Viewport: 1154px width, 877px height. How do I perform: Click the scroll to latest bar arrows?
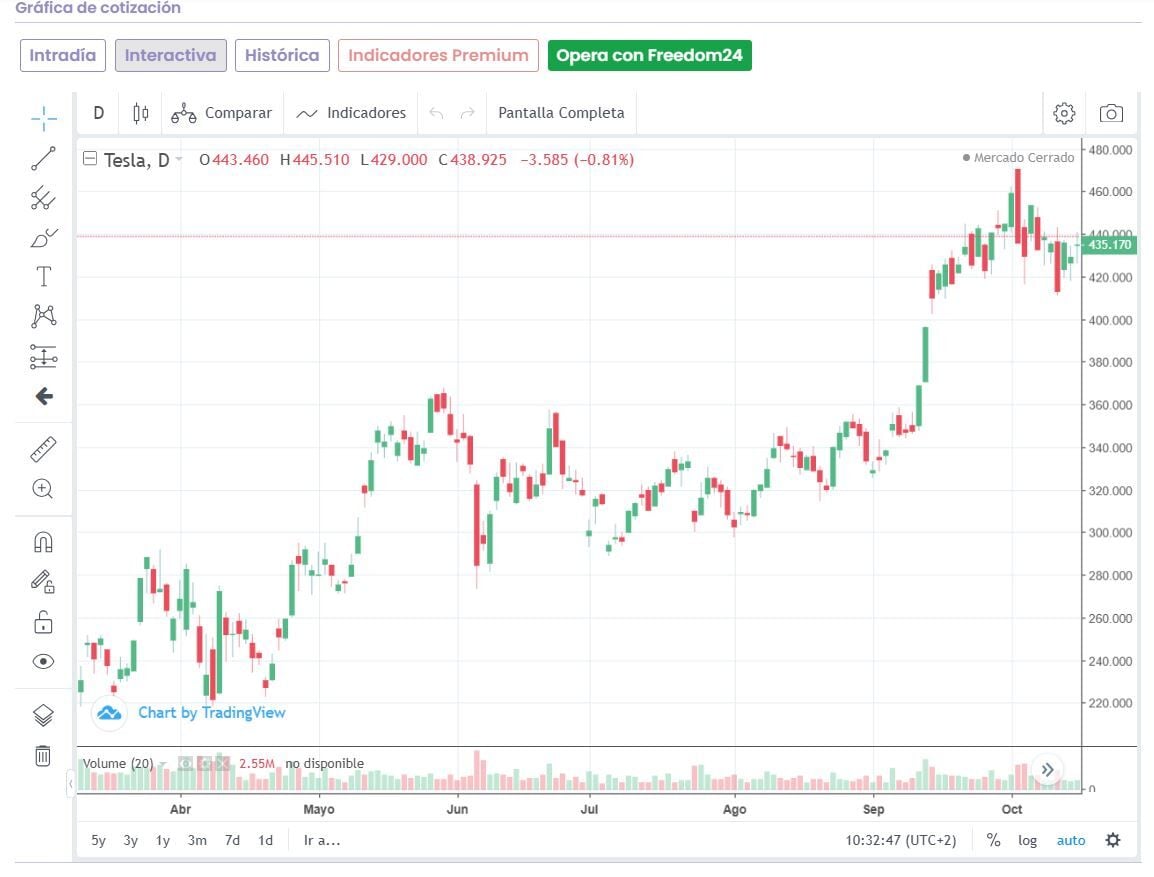1047,770
